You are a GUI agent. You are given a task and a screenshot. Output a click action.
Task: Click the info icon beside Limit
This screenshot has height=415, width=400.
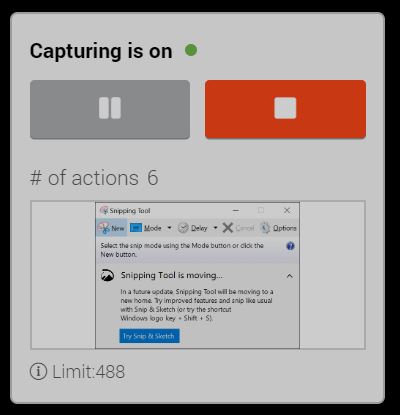click(39, 371)
